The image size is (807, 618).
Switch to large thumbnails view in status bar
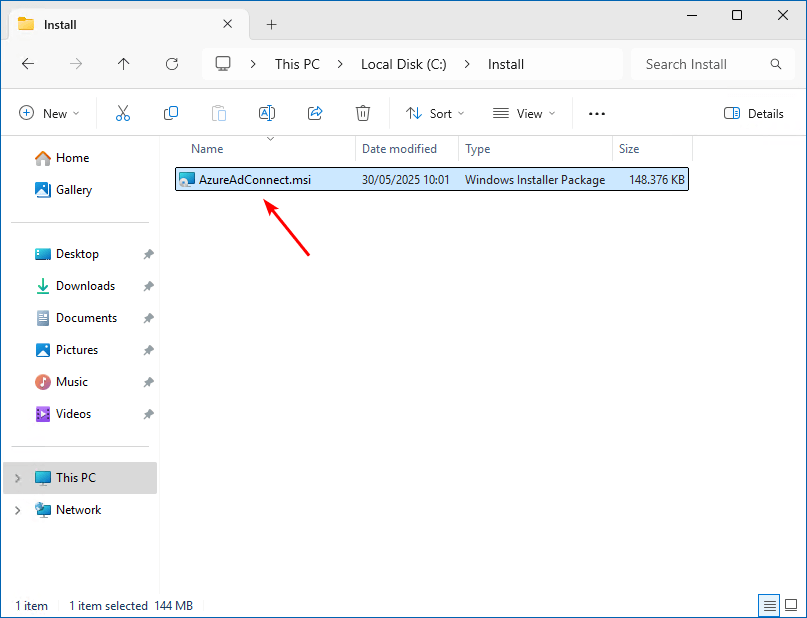pos(790,605)
